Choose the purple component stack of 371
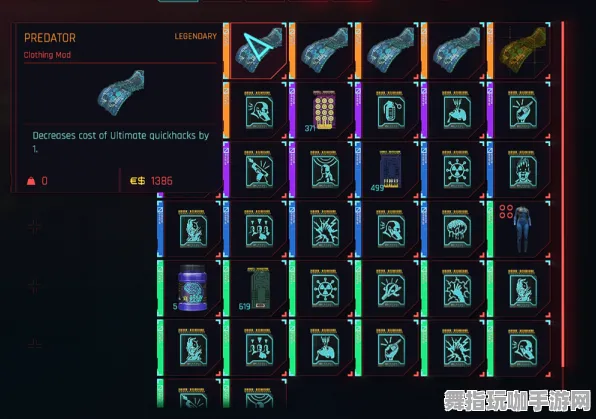The image size is (596, 419). tap(324, 110)
